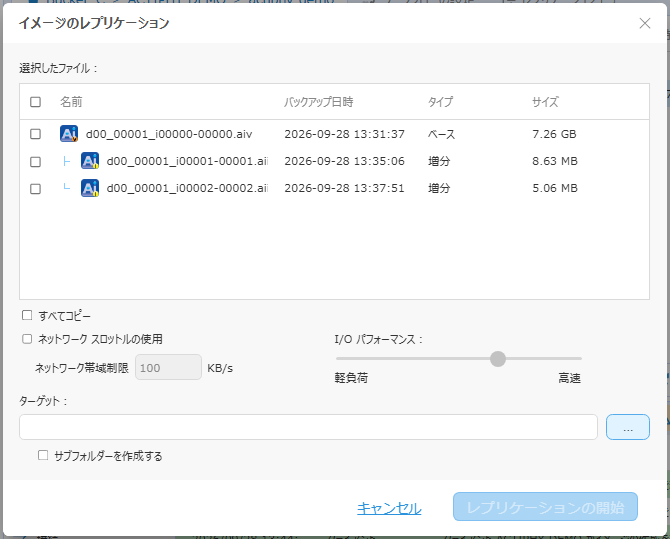Screen dimensions: 670x539
Task: Enable サブフォルダーを作成する checkbox
Action: point(43,455)
